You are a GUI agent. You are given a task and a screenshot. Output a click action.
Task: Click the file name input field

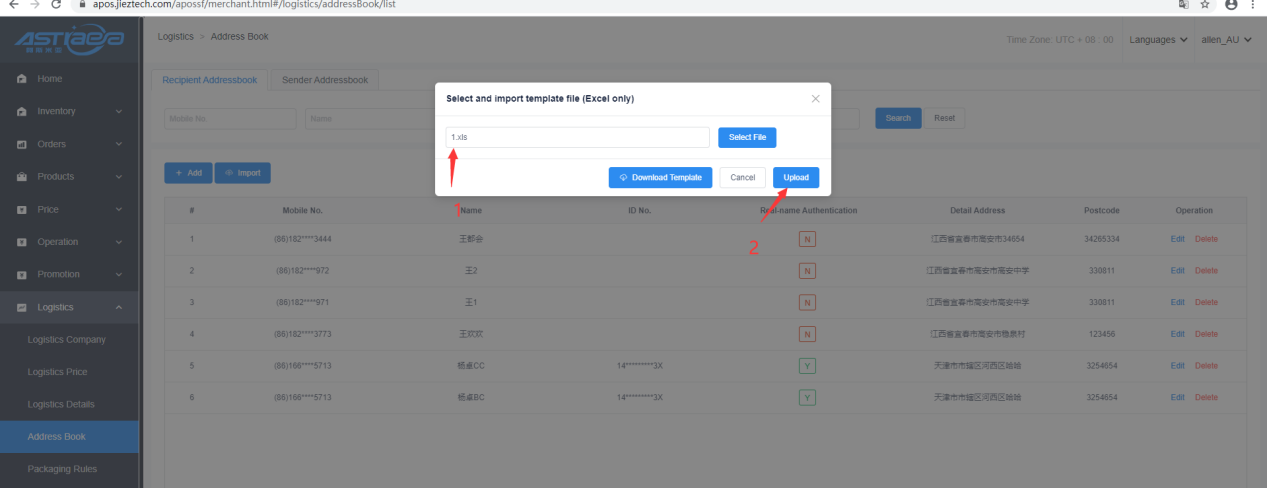point(577,137)
